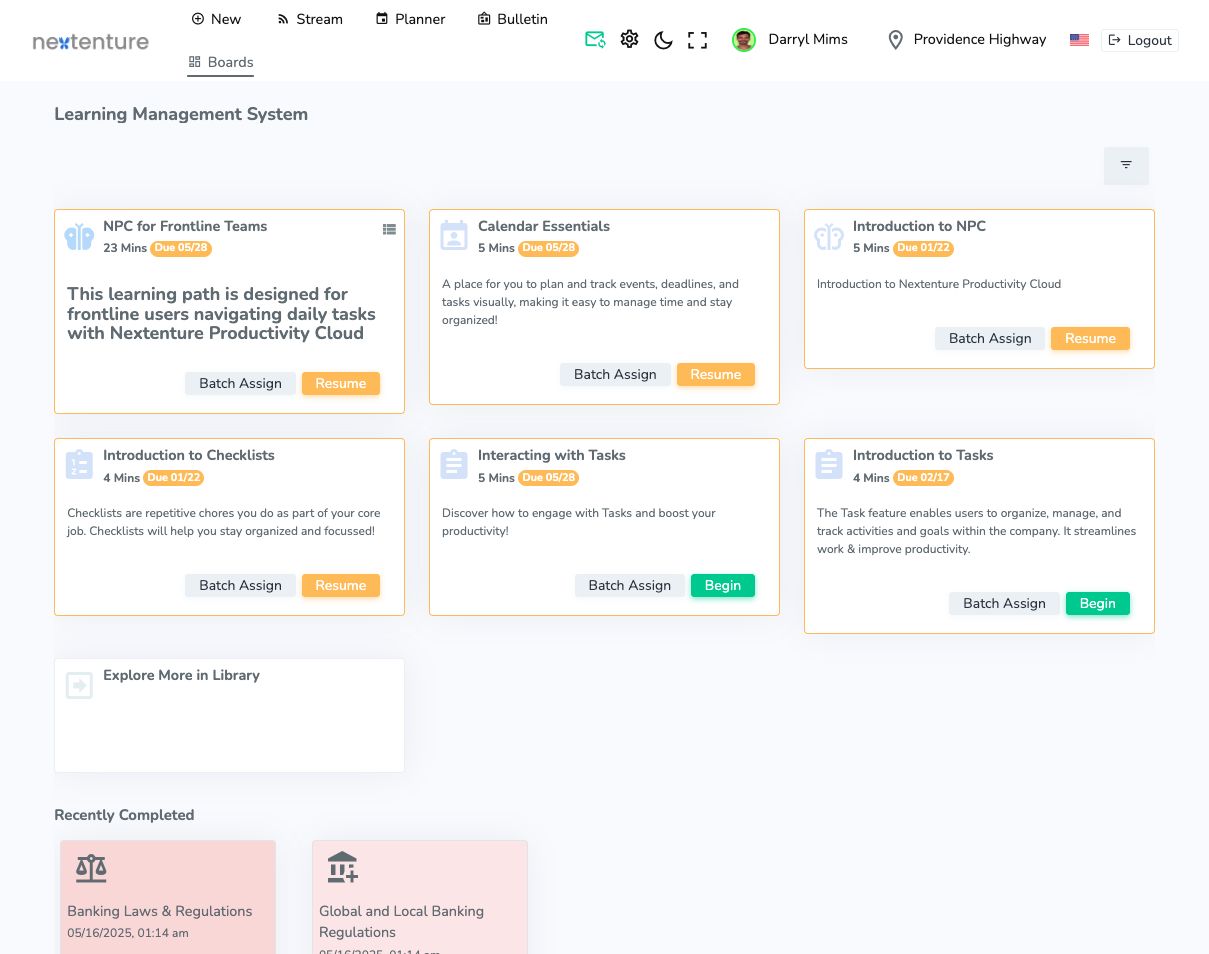The width and height of the screenshot is (1209, 954).
Task: Open the US flag language selector
Action: [1079, 40]
